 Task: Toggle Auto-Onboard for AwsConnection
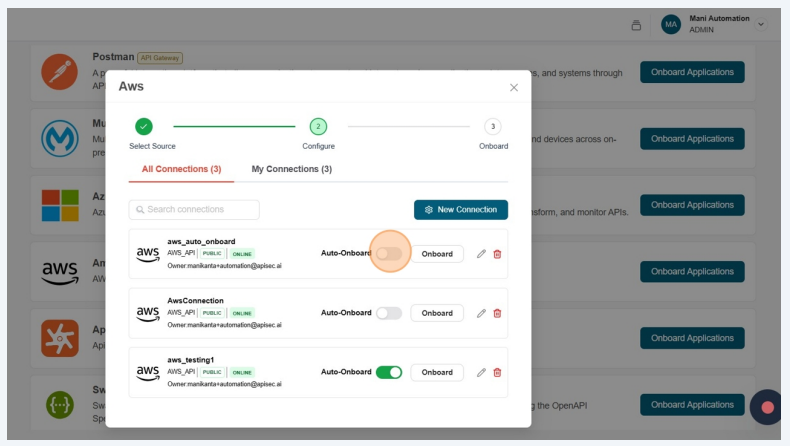pyautogui.click(x=389, y=313)
